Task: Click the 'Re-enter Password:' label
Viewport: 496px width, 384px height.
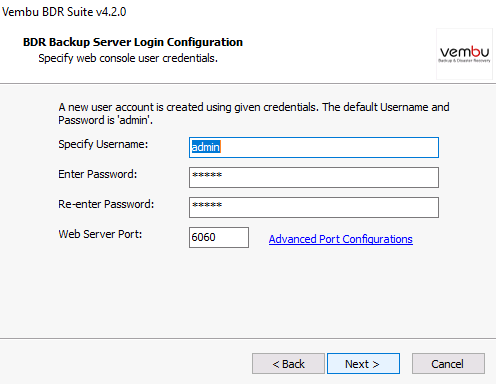Action: coord(106,204)
